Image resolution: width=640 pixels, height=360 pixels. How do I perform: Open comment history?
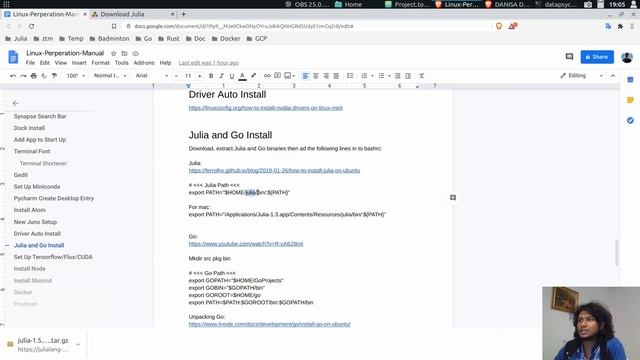click(569, 57)
